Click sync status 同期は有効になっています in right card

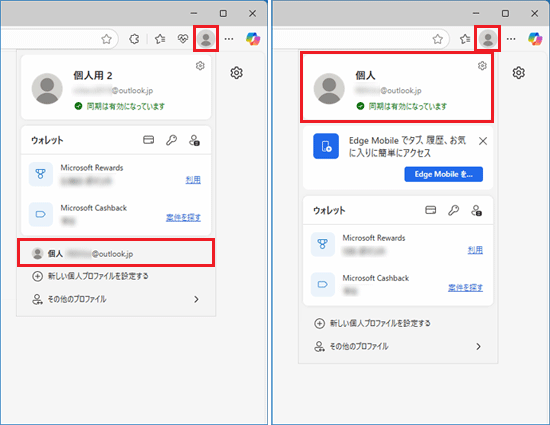coord(402,106)
